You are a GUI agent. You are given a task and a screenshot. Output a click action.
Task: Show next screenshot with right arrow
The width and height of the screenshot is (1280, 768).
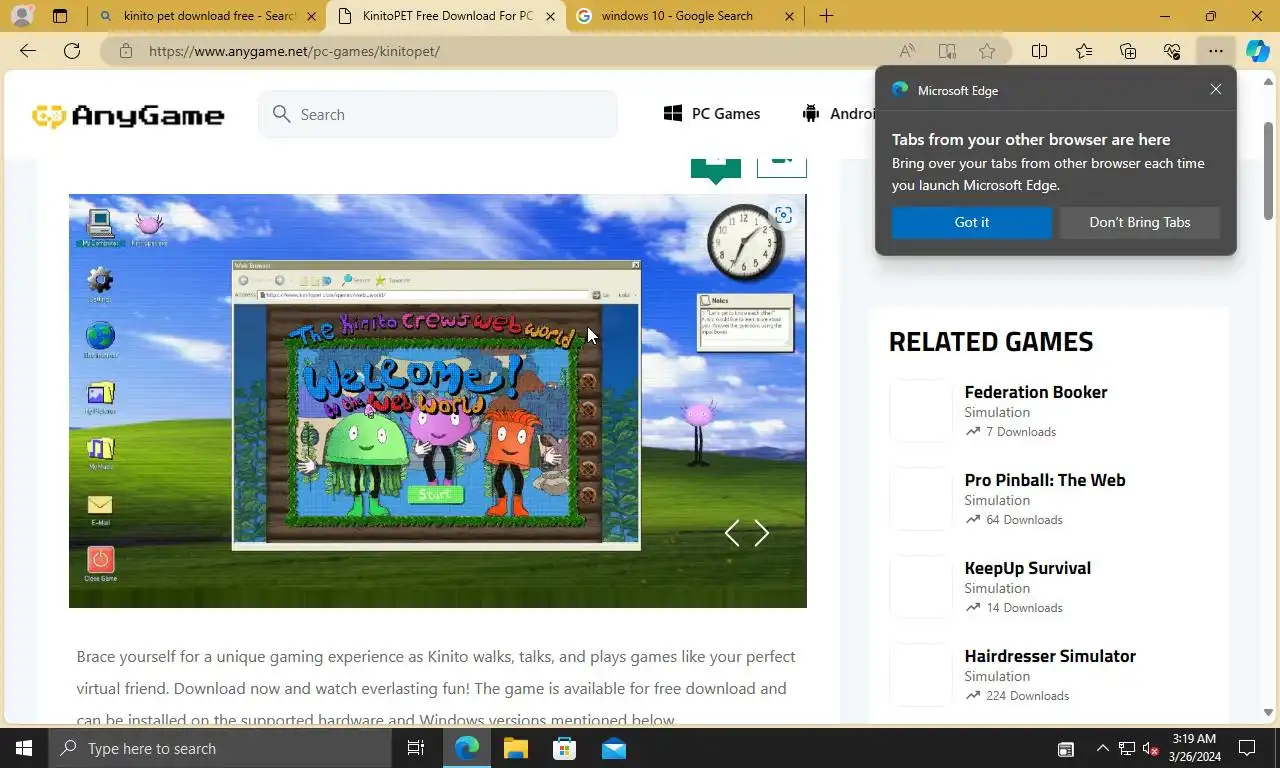point(761,533)
